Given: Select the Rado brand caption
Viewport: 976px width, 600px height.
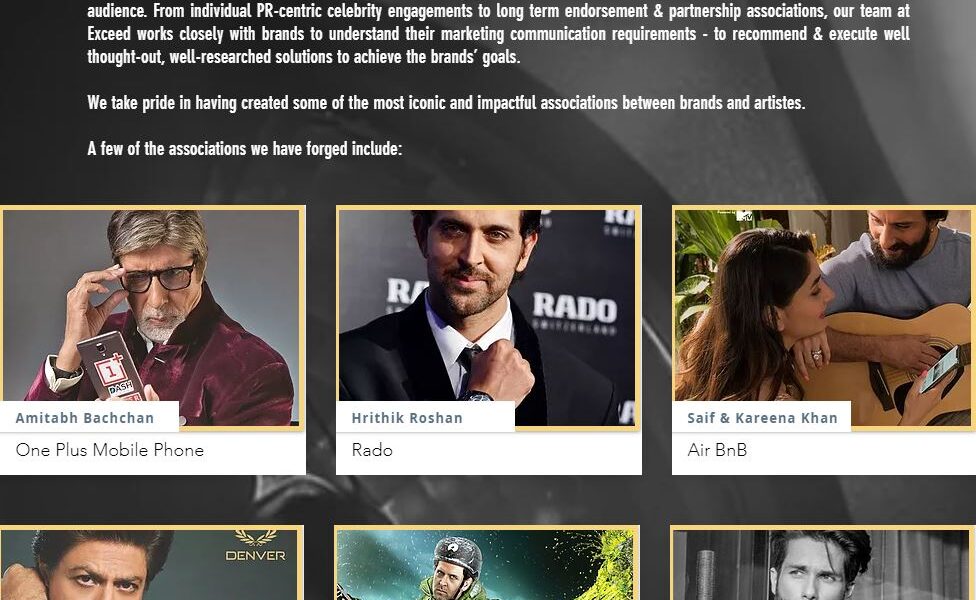Looking at the screenshot, I should (372, 450).
